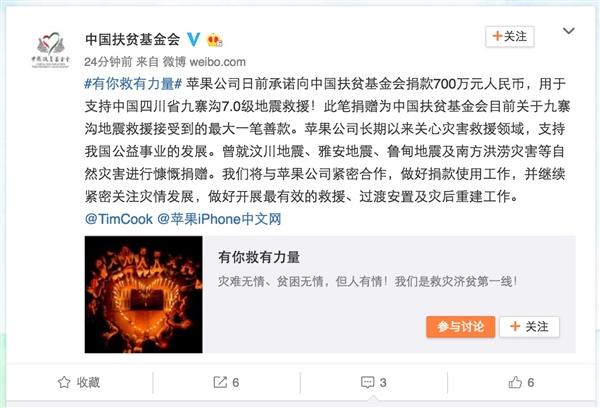This screenshot has height=408, width=600.
Task: Like the post with thumbs-up icon
Action: coord(515,382)
